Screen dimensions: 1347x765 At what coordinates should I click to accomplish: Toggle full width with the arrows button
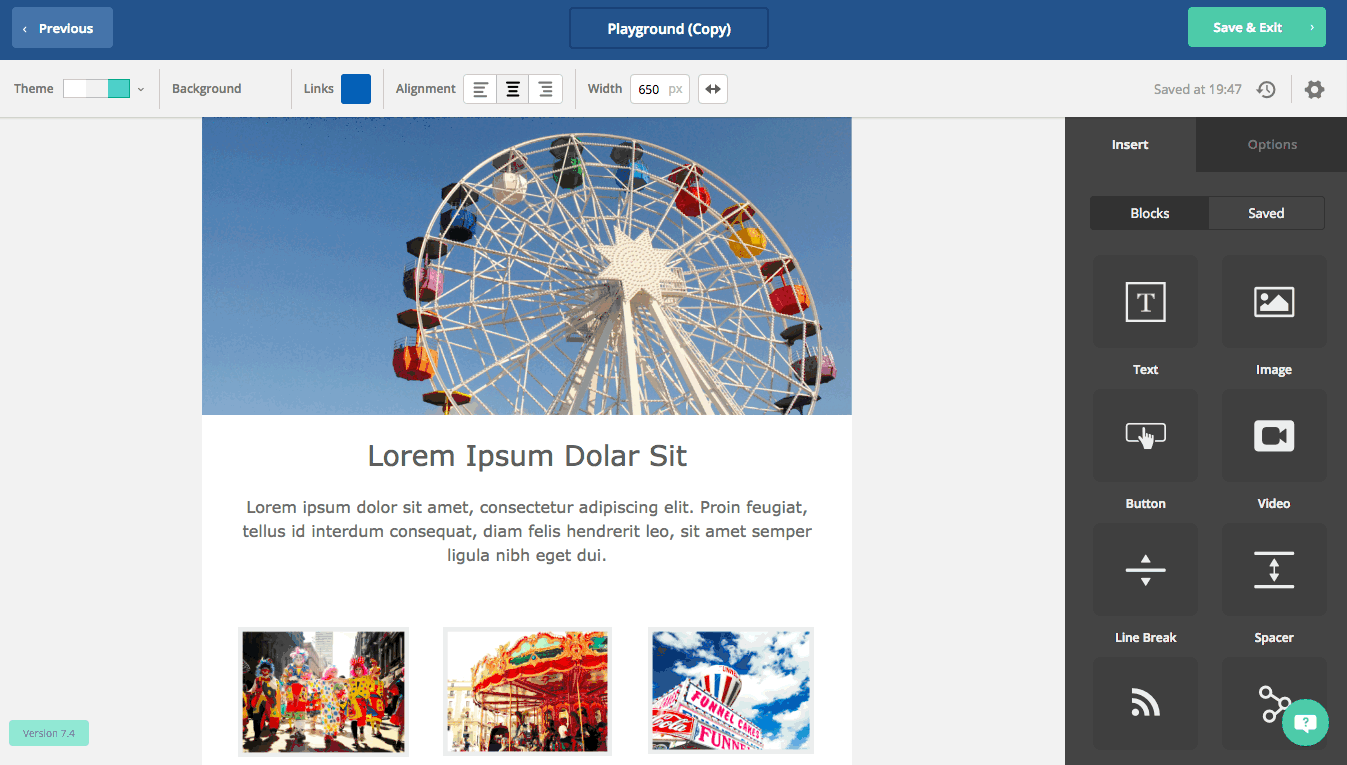712,89
